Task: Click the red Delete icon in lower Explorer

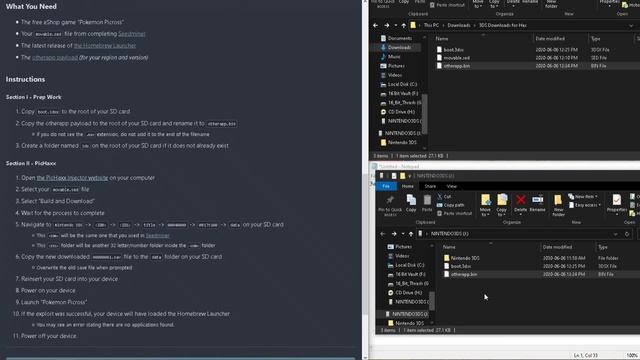Action: click(x=520, y=200)
